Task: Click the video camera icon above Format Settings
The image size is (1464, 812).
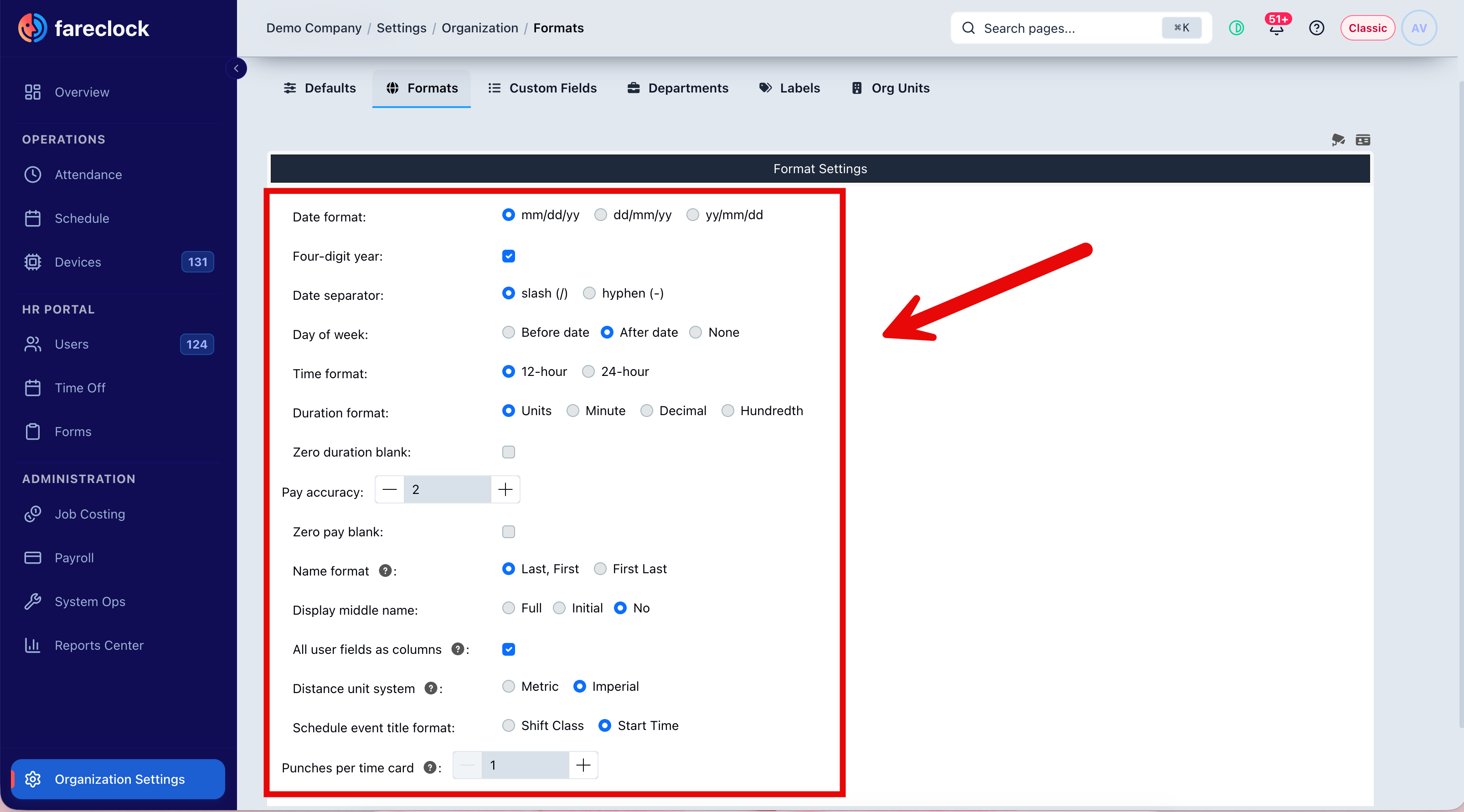Action: coord(1338,140)
